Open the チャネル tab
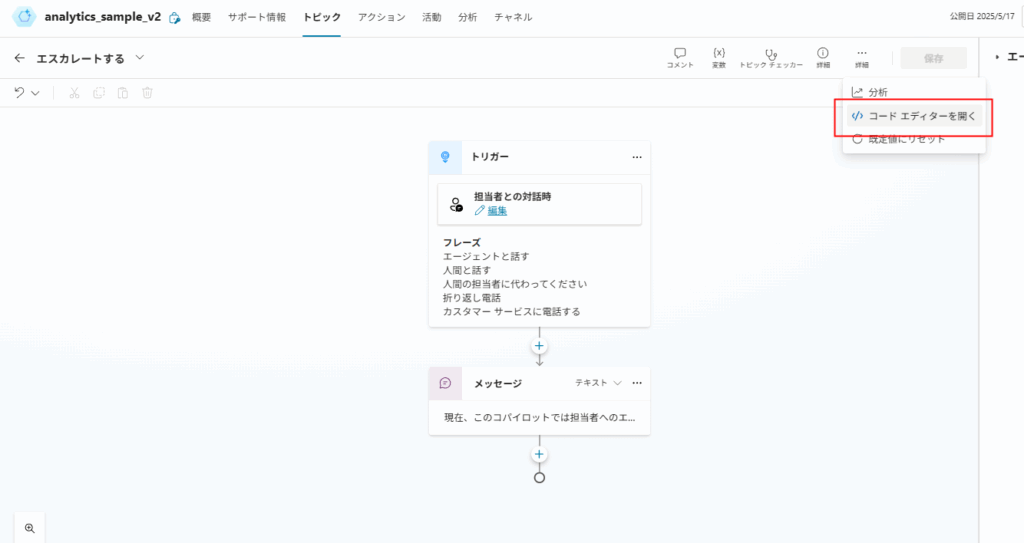 click(x=513, y=18)
